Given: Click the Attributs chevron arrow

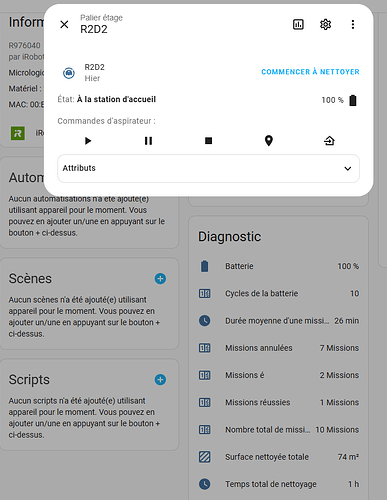Looking at the screenshot, I should click(348, 168).
